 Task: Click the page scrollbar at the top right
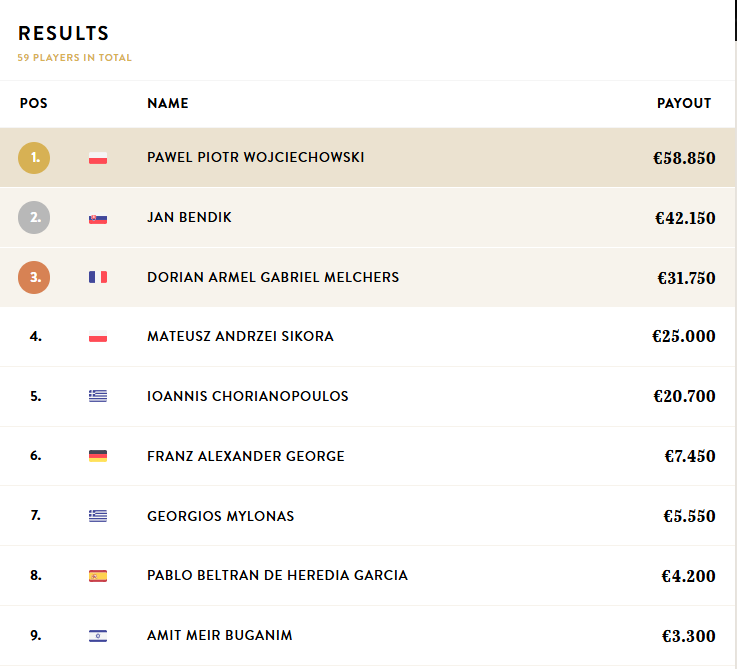pos(735,20)
